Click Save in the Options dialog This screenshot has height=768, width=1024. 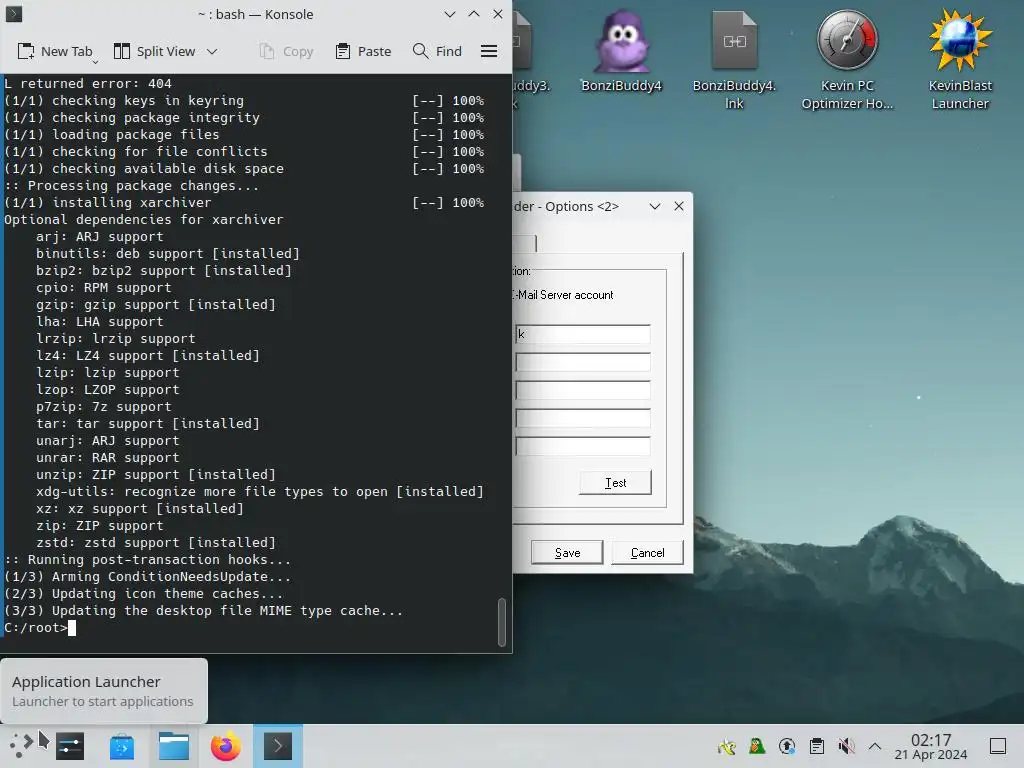(x=567, y=552)
